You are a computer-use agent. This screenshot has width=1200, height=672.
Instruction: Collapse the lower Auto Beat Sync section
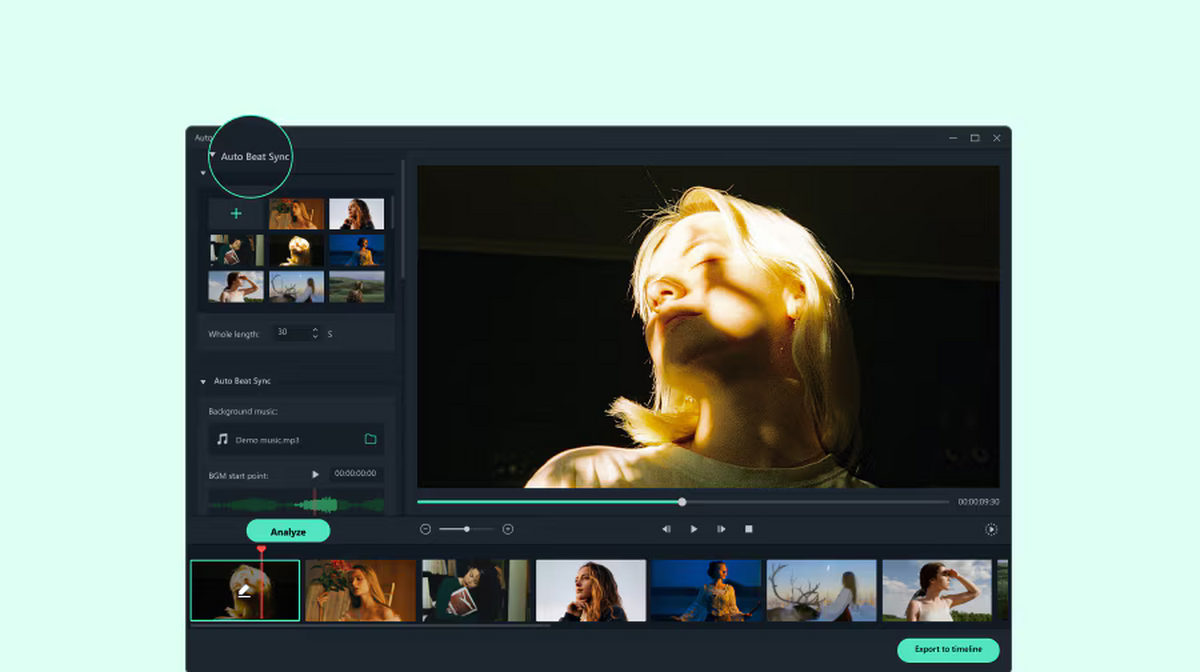203,382
